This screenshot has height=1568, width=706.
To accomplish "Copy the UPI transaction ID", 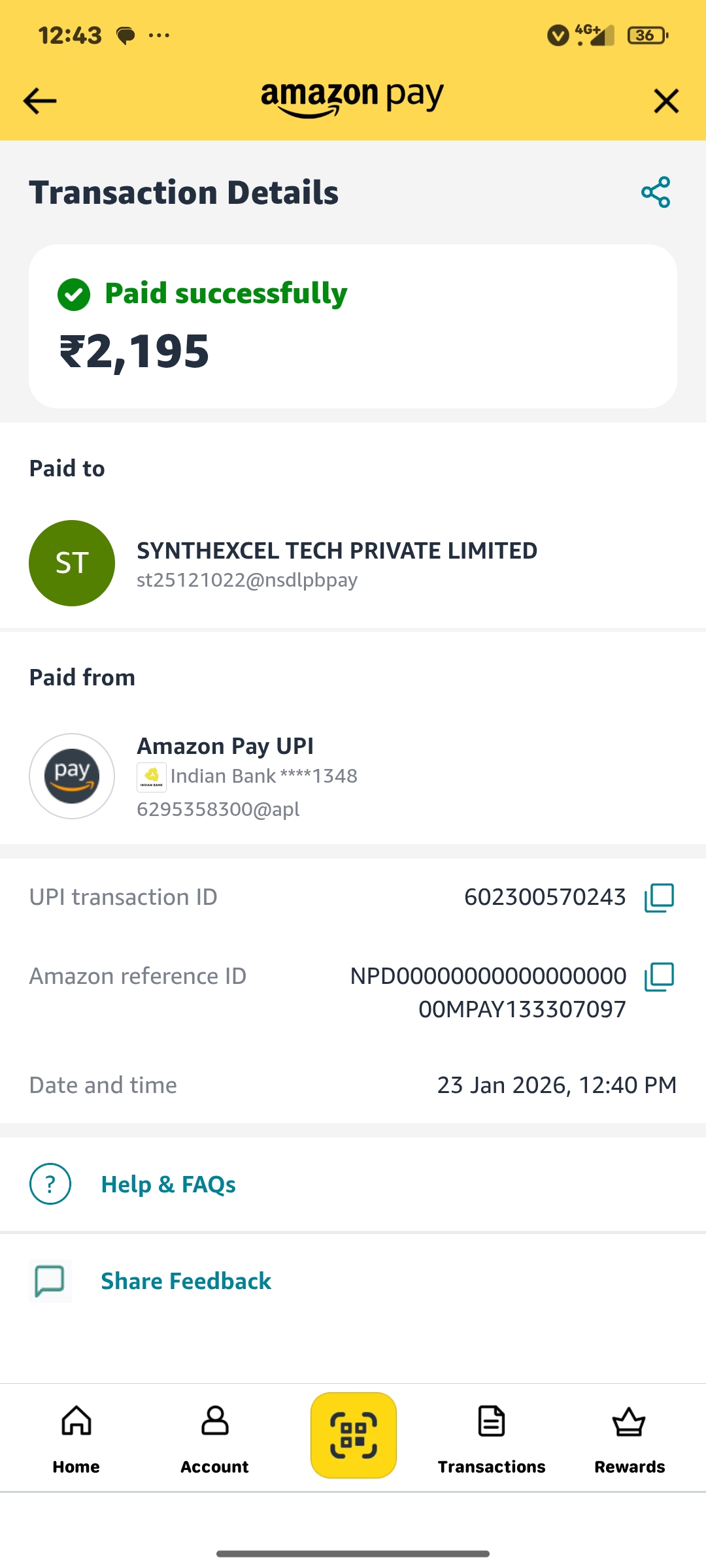I will pyautogui.click(x=659, y=898).
